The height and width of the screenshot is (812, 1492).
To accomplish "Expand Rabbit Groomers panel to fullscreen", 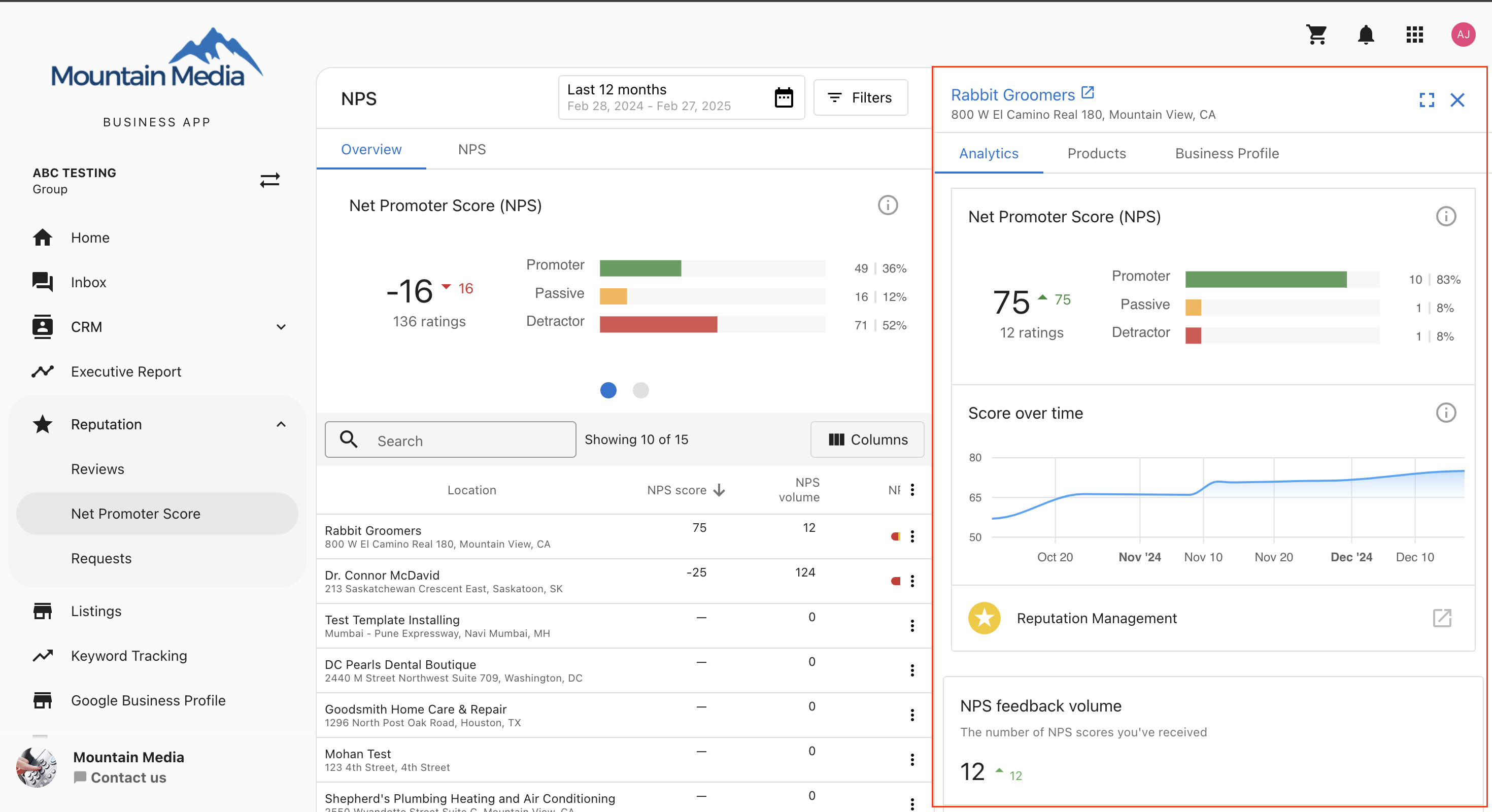I will pyautogui.click(x=1427, y=100).
